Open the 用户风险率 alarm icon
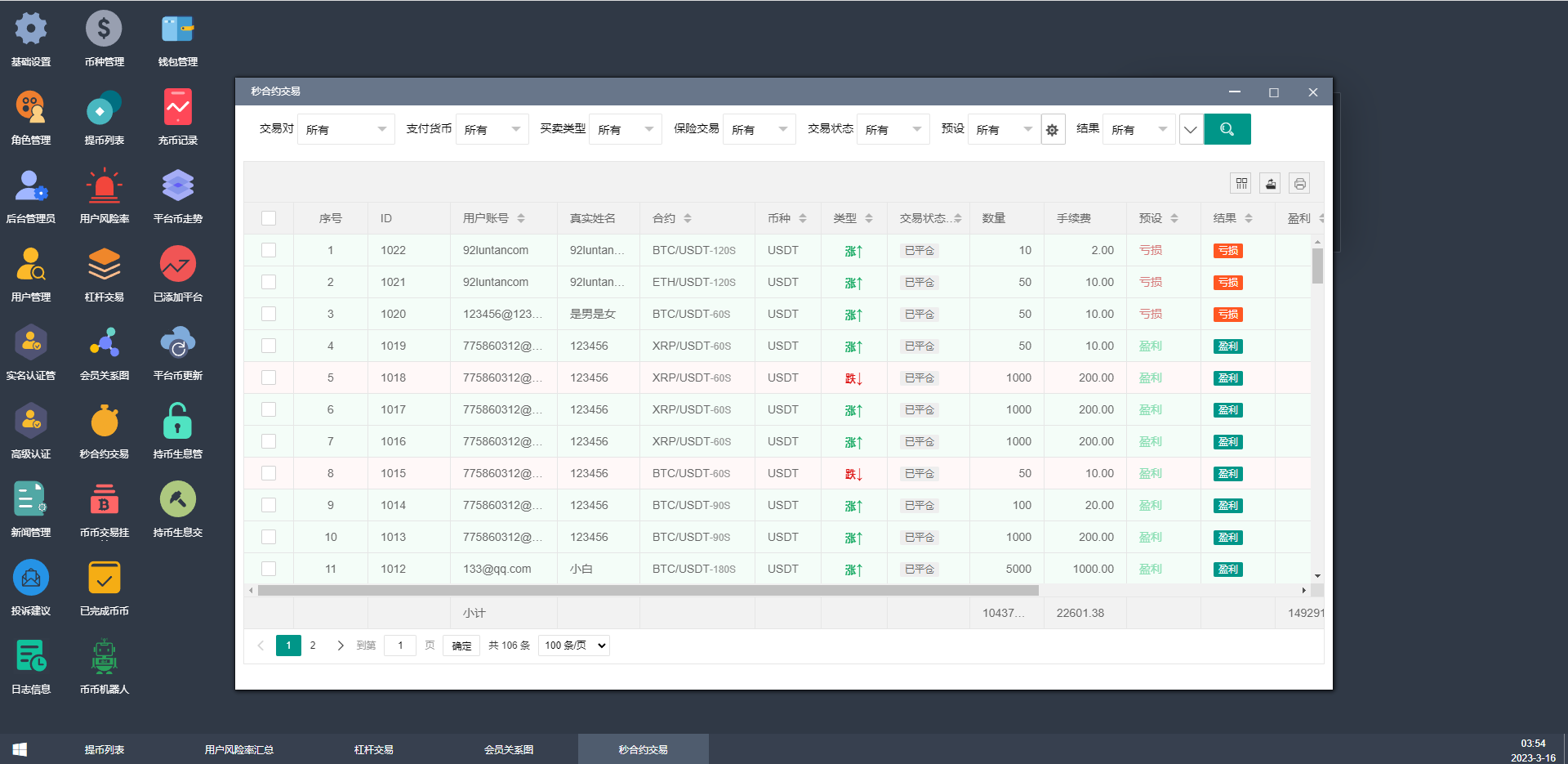This screenshot has width=1568, height=764. click(104, 187)
